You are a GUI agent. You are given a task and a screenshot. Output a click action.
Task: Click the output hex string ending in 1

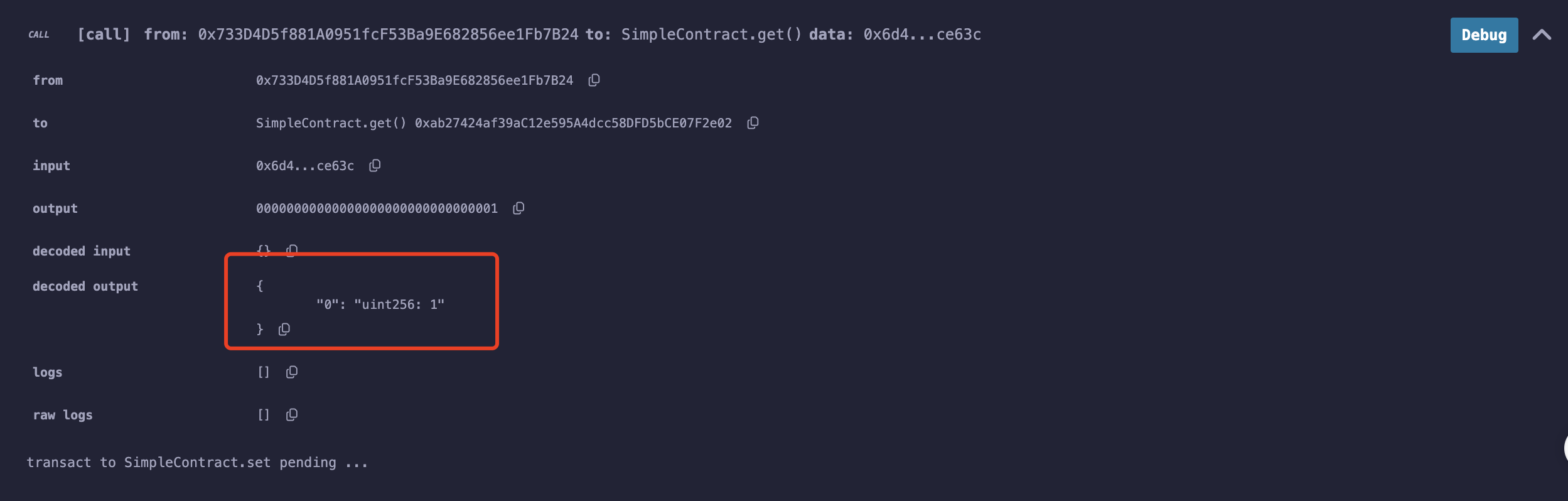pos(377,208)
